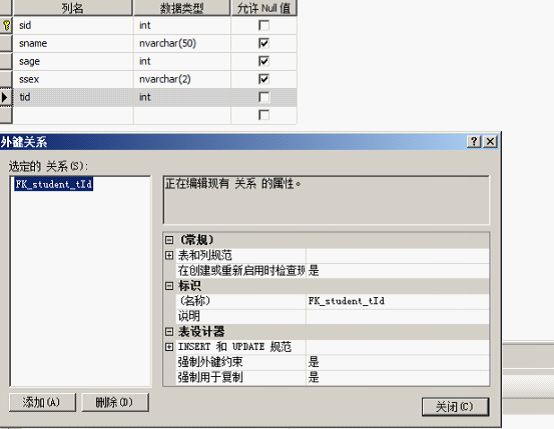Viewport: 554px width, 429px height.
Task: Click the 强制外键约束 property label
Action: [210, 362]
